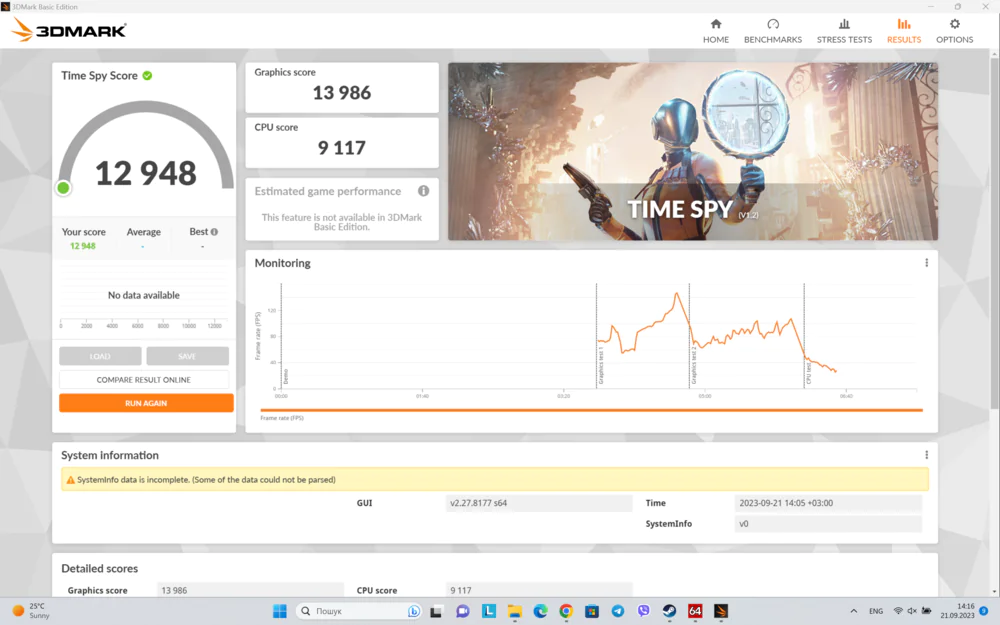Run the benchmark again
The width and height of the screenshot is (1000, 625).
click(x=146, y=403)
